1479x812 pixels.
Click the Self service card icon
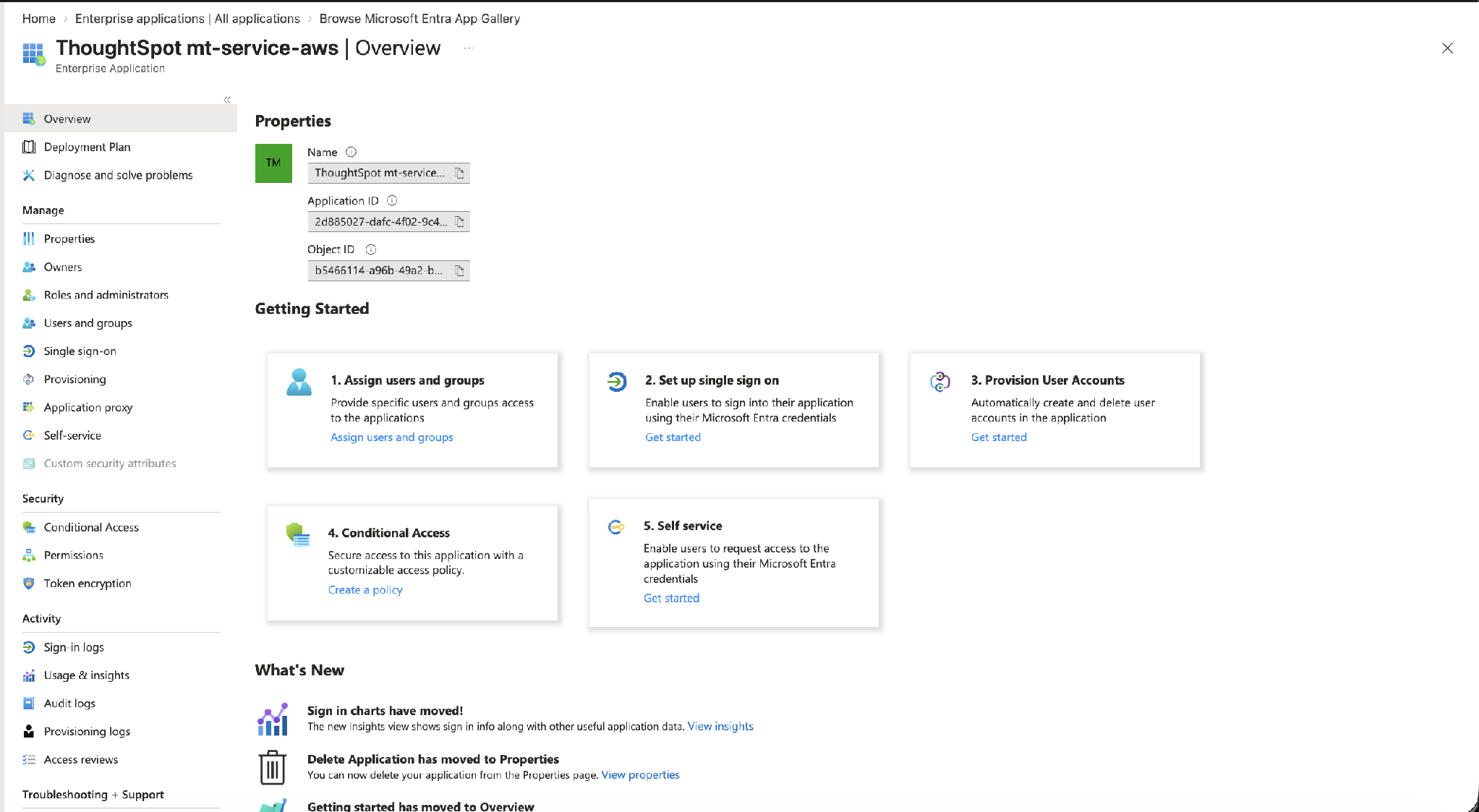(x=616, y=527)
